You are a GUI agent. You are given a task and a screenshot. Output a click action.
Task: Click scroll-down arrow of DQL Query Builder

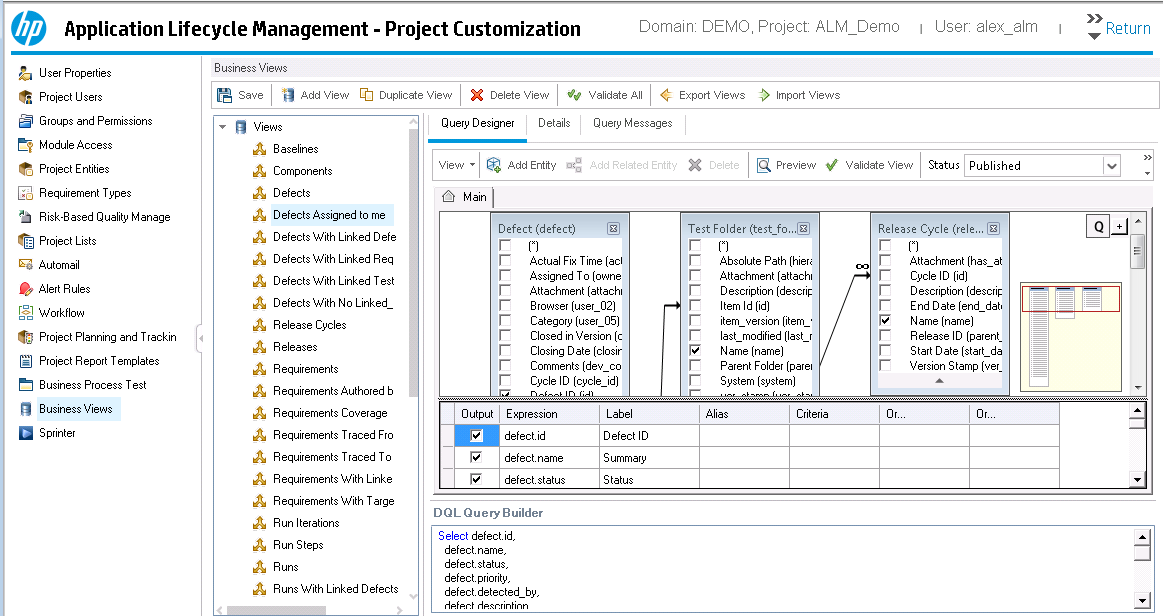tap(1142, 600)
